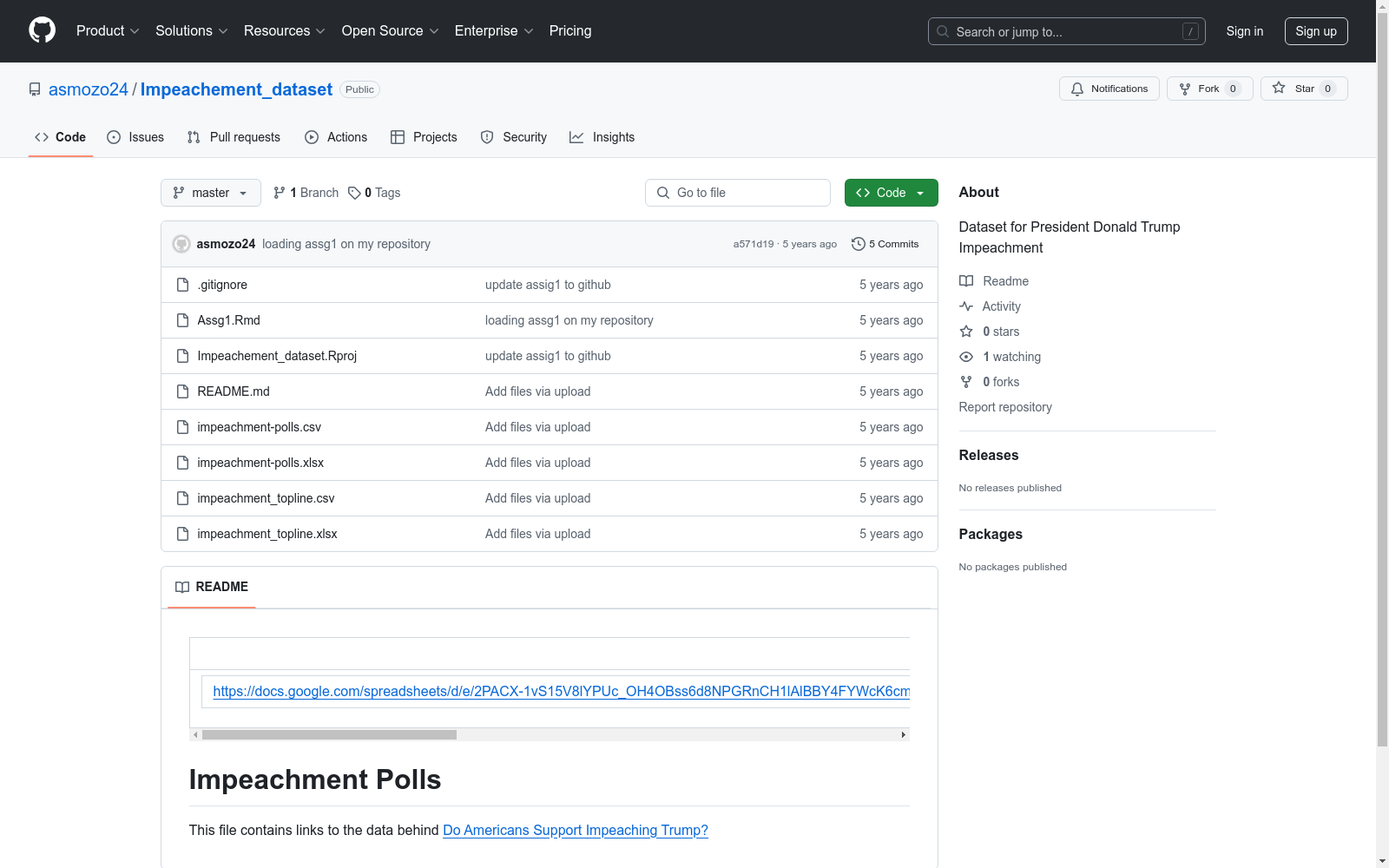Expand the Solutions dropdown

coord(192,31)
